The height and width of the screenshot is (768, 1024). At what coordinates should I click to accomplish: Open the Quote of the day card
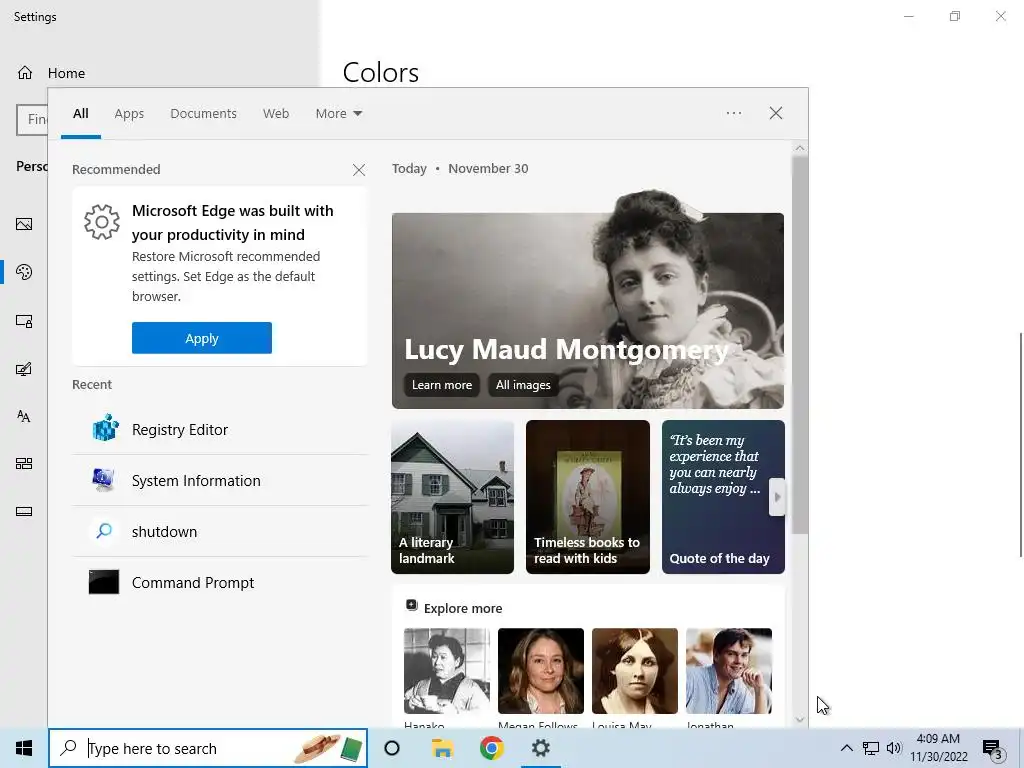(x=723, y=497)
